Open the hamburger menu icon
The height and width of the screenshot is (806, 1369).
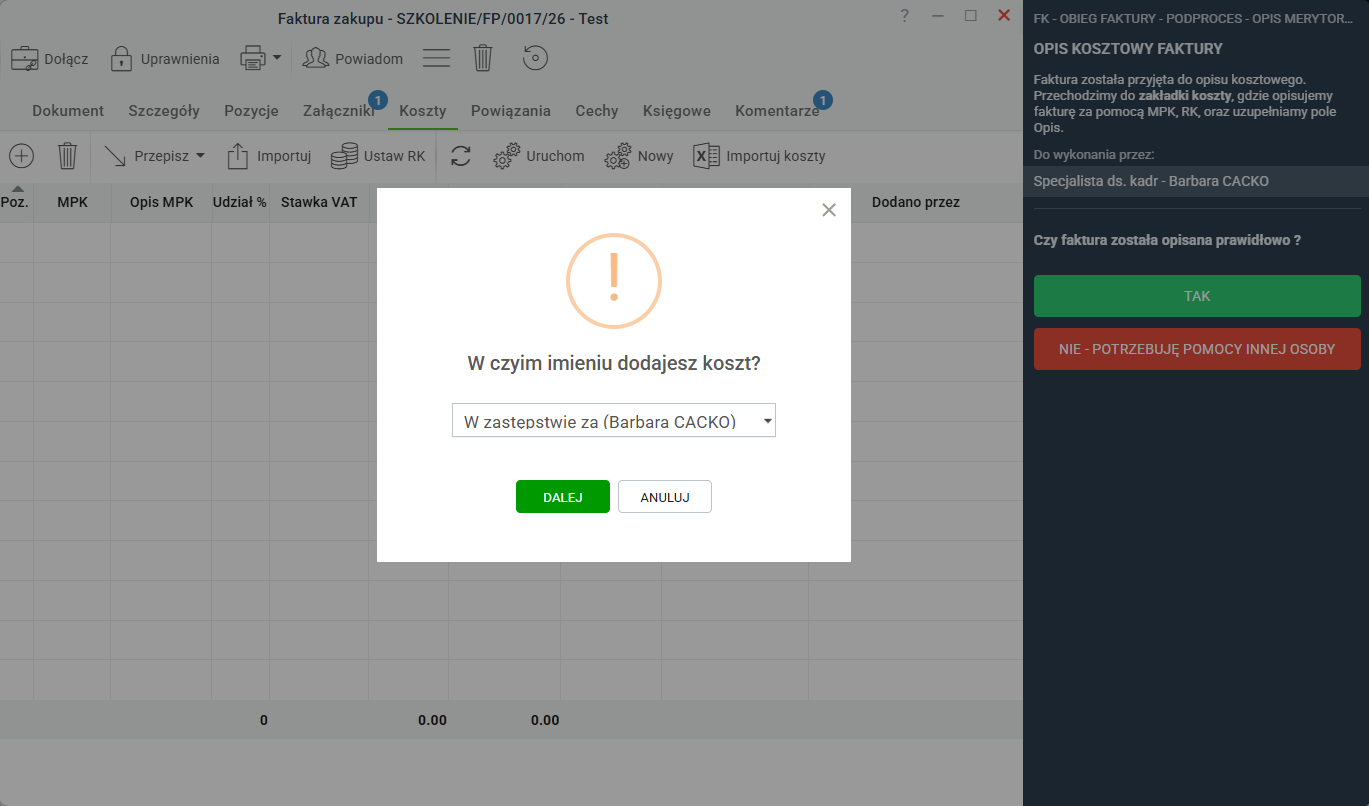pyautogui.click(x=436, y=58)
